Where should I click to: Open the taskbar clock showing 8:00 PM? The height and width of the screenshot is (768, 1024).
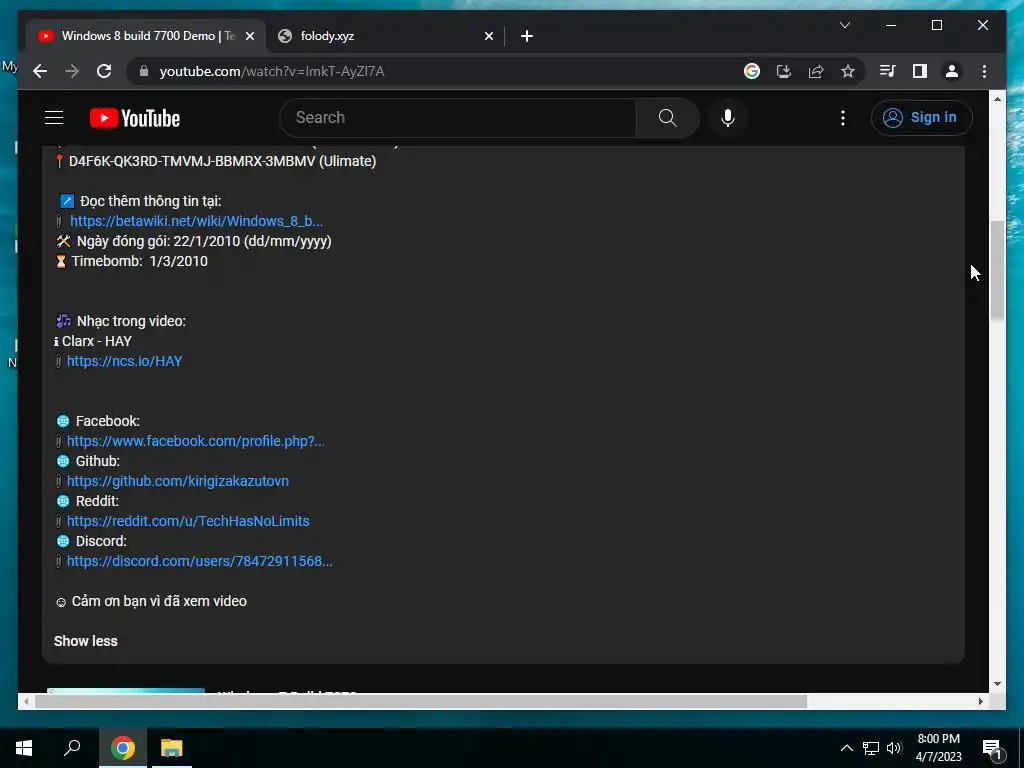(x=938, y=748)
